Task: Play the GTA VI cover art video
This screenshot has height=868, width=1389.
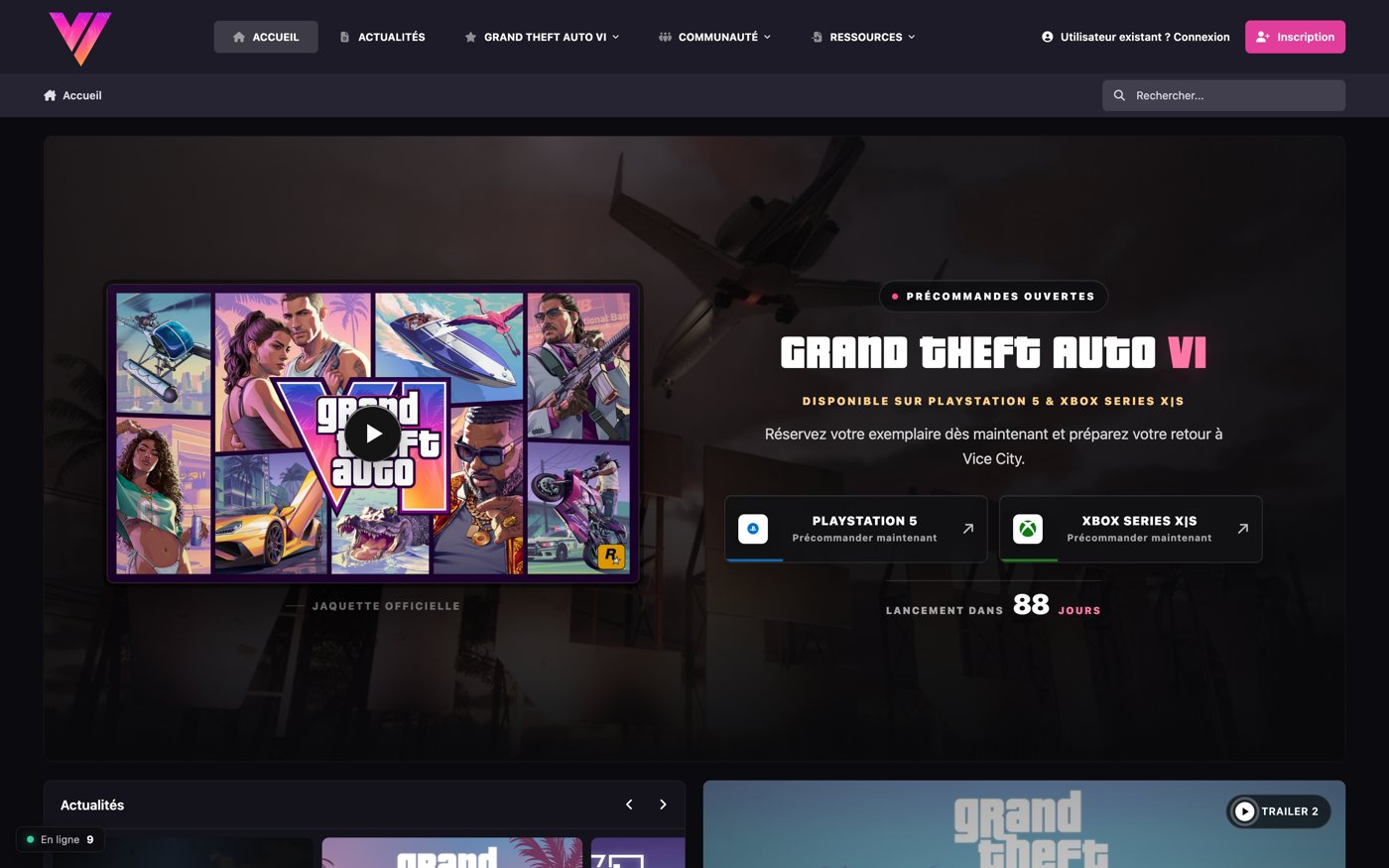Action: [373, 434]
